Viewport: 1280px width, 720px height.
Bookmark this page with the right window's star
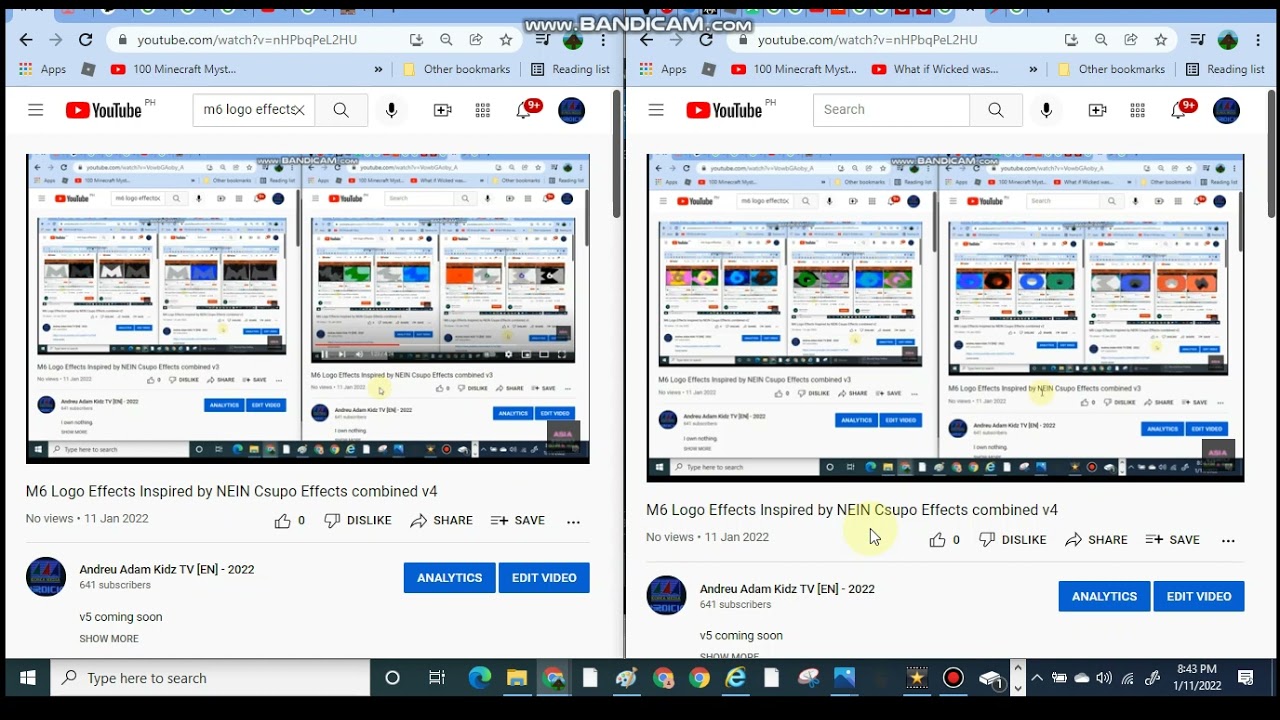1161,40
